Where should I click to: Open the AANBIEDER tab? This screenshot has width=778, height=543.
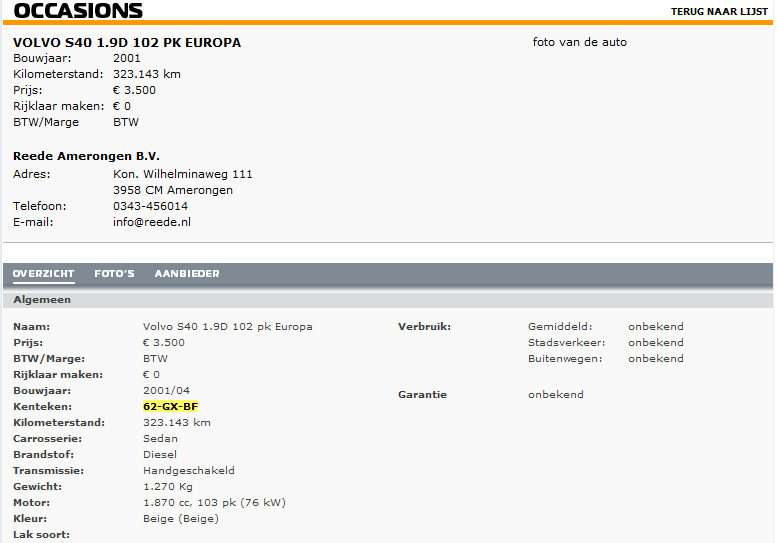click(x=187, y=273)
